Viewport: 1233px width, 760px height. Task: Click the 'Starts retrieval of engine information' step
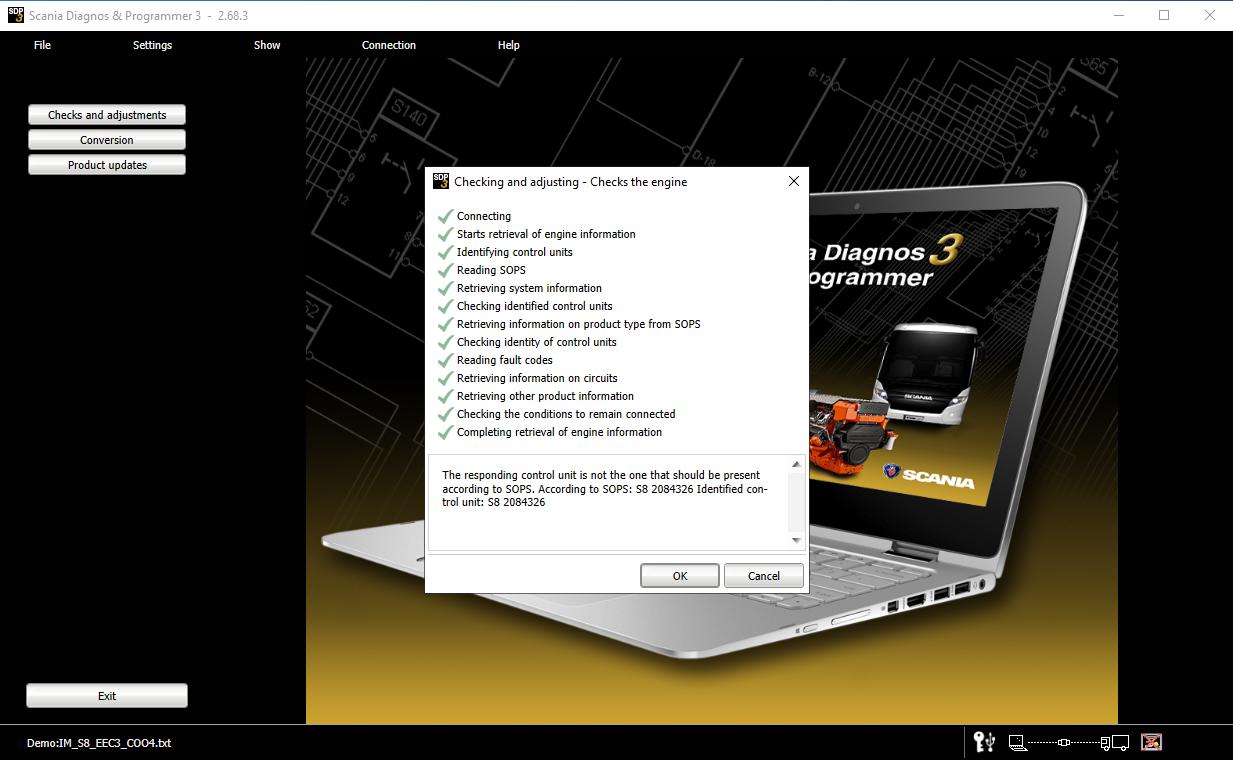click(546, 234)
